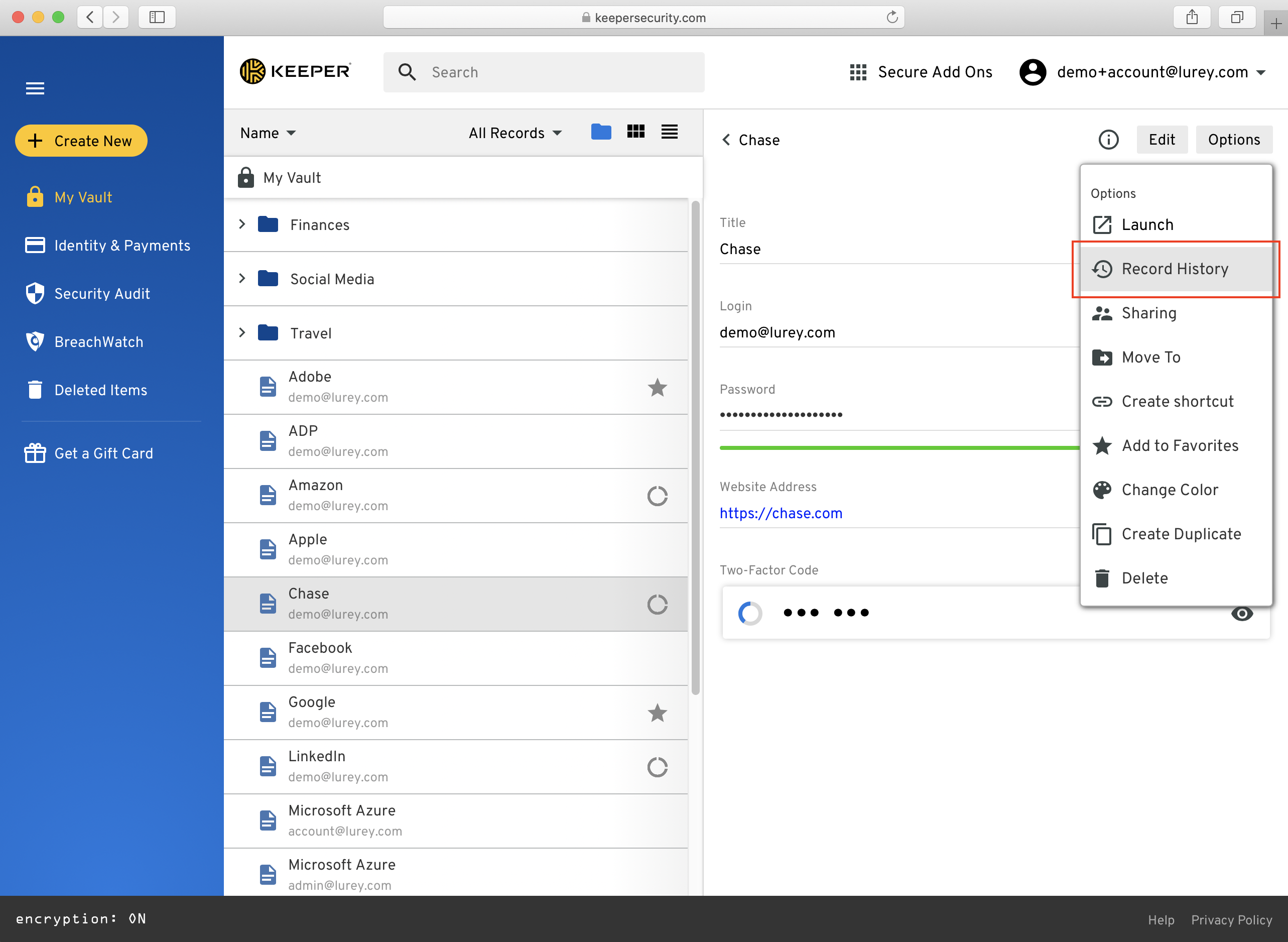Open the Apple record

pos(456,549)
